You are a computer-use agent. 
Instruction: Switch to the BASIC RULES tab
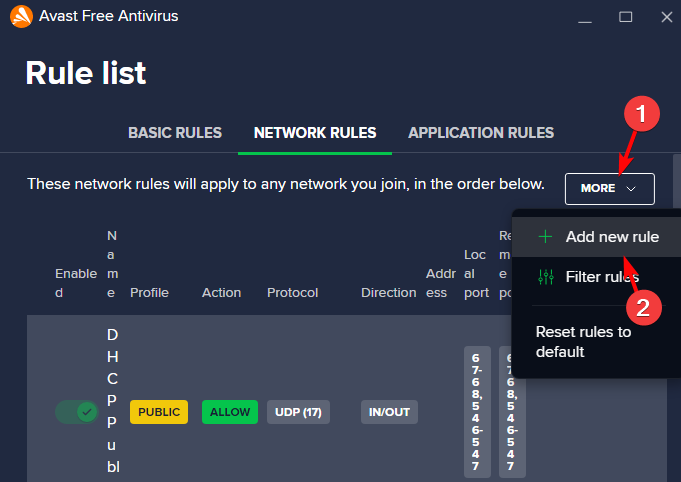point(175,133)
